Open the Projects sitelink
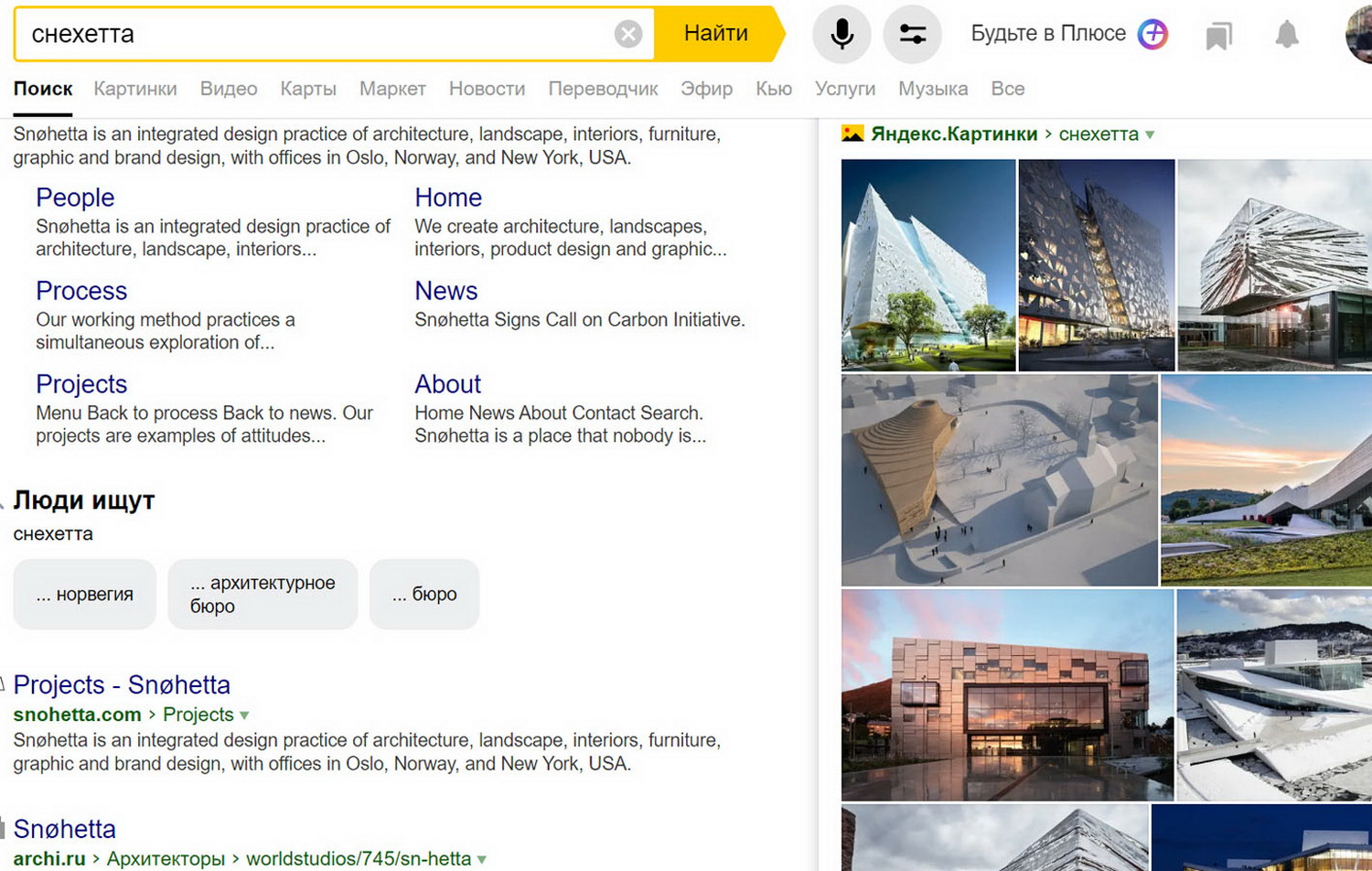 [81, 384]
